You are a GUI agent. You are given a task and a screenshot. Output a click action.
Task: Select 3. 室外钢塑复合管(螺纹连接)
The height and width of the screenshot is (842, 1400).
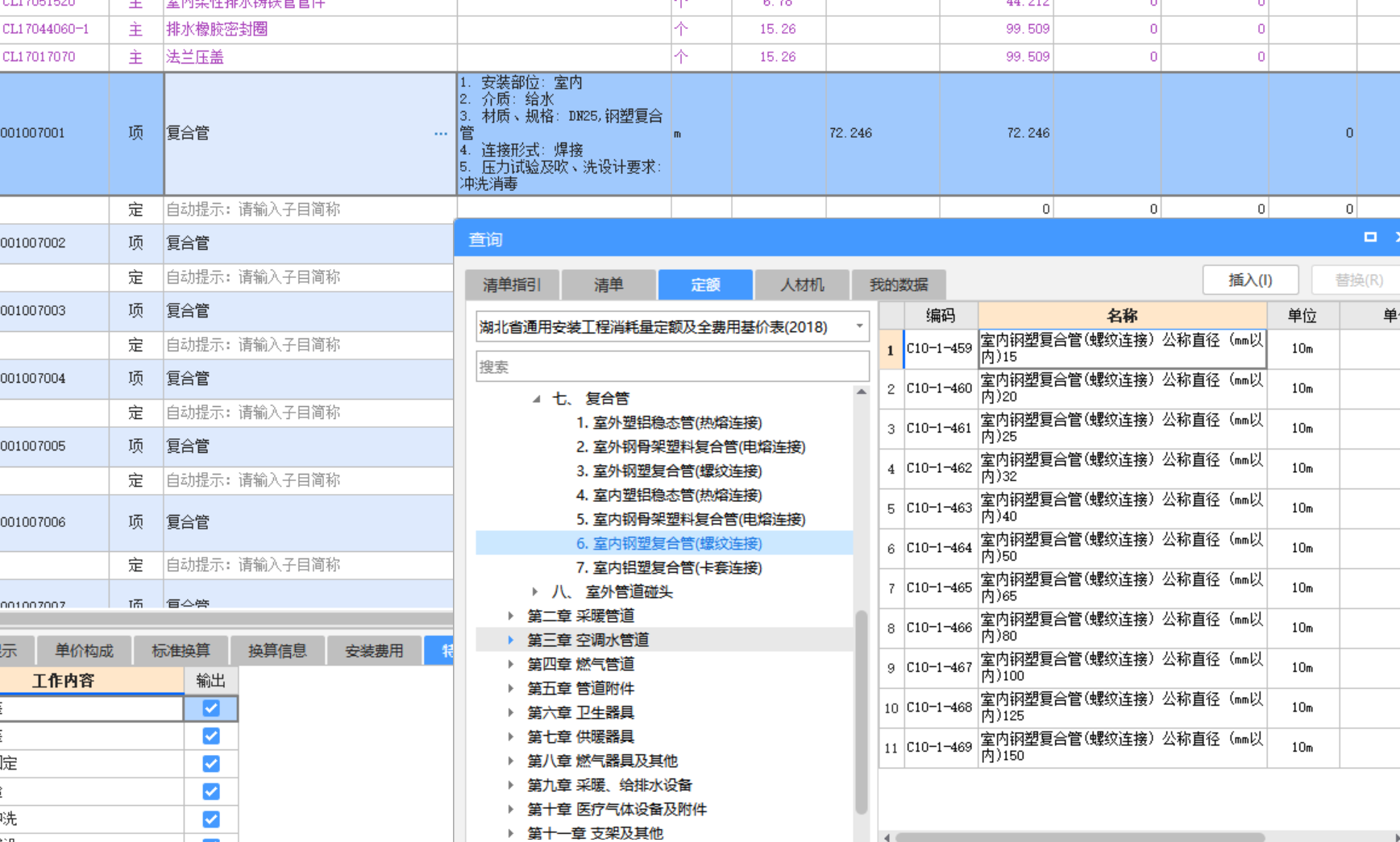pyautogui.click(x=669, y=471)
